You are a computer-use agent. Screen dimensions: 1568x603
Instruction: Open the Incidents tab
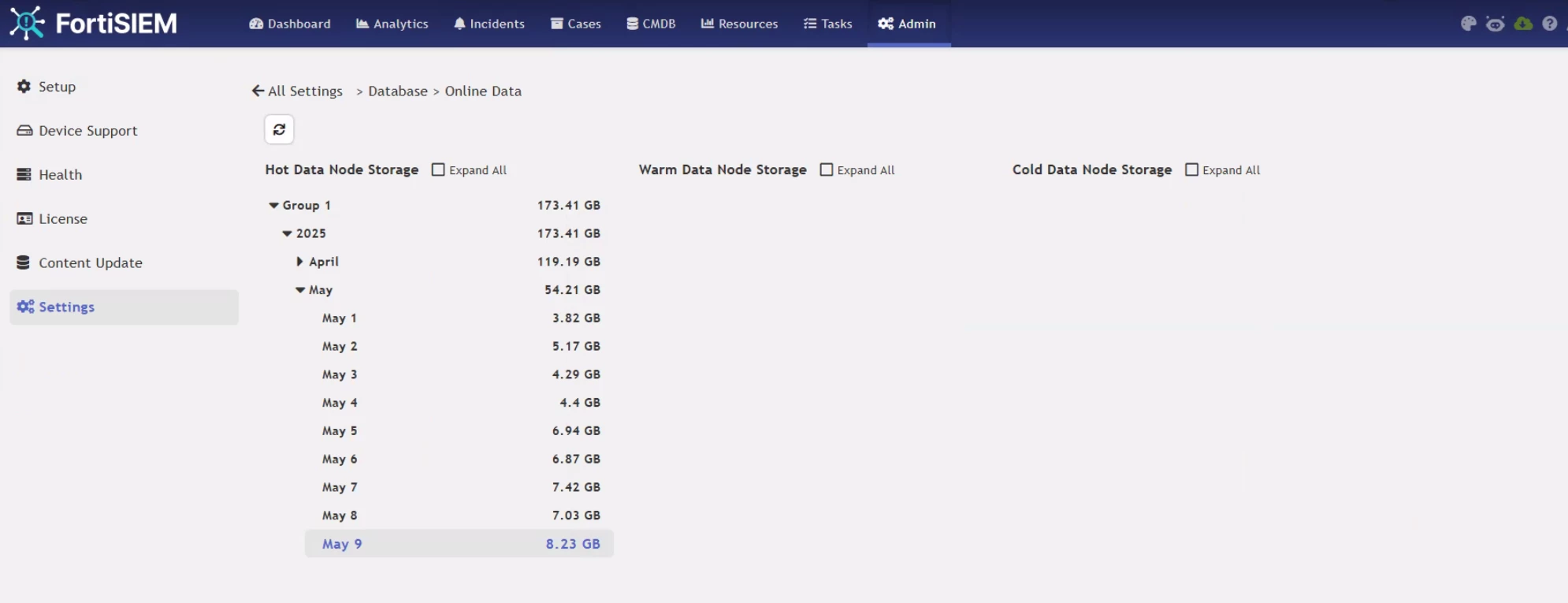point(489,24)
